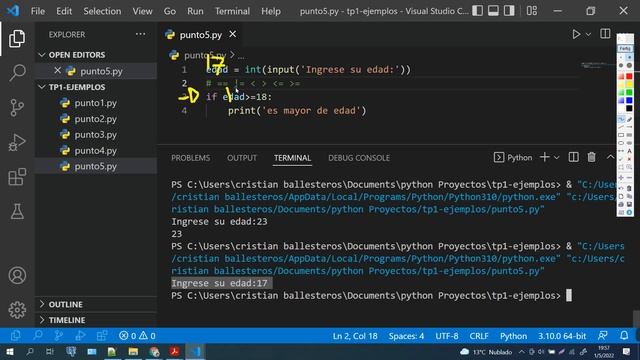Pick the green color in drawing palette

(x=629, y=92)
